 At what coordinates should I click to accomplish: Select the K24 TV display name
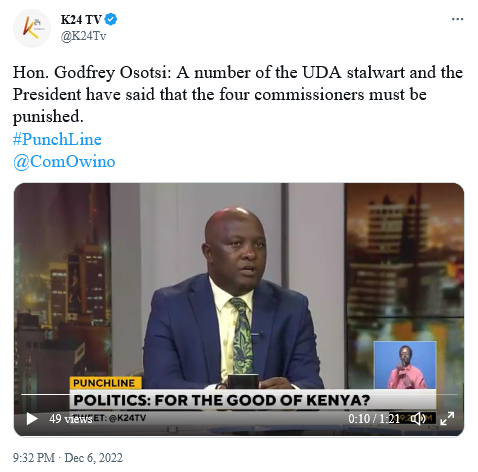tap(81, 20)
